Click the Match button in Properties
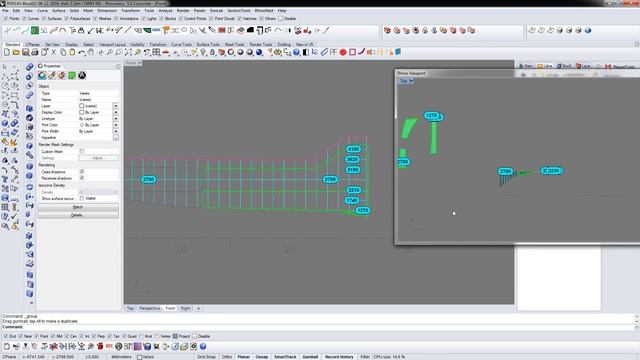Viewport: 640px width, 360px height. [x=78, y=207]
